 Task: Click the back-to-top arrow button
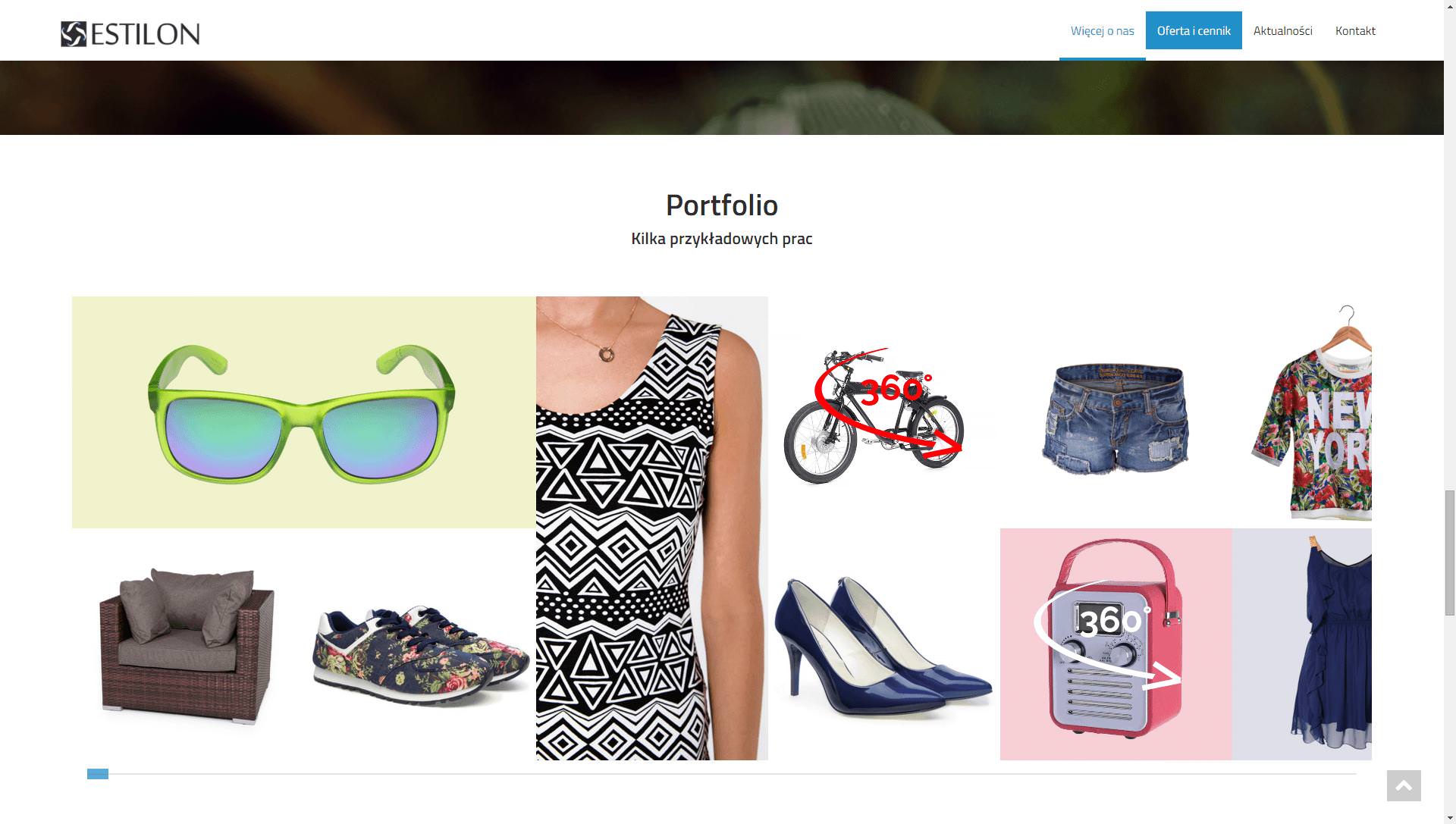[1404, 785]
